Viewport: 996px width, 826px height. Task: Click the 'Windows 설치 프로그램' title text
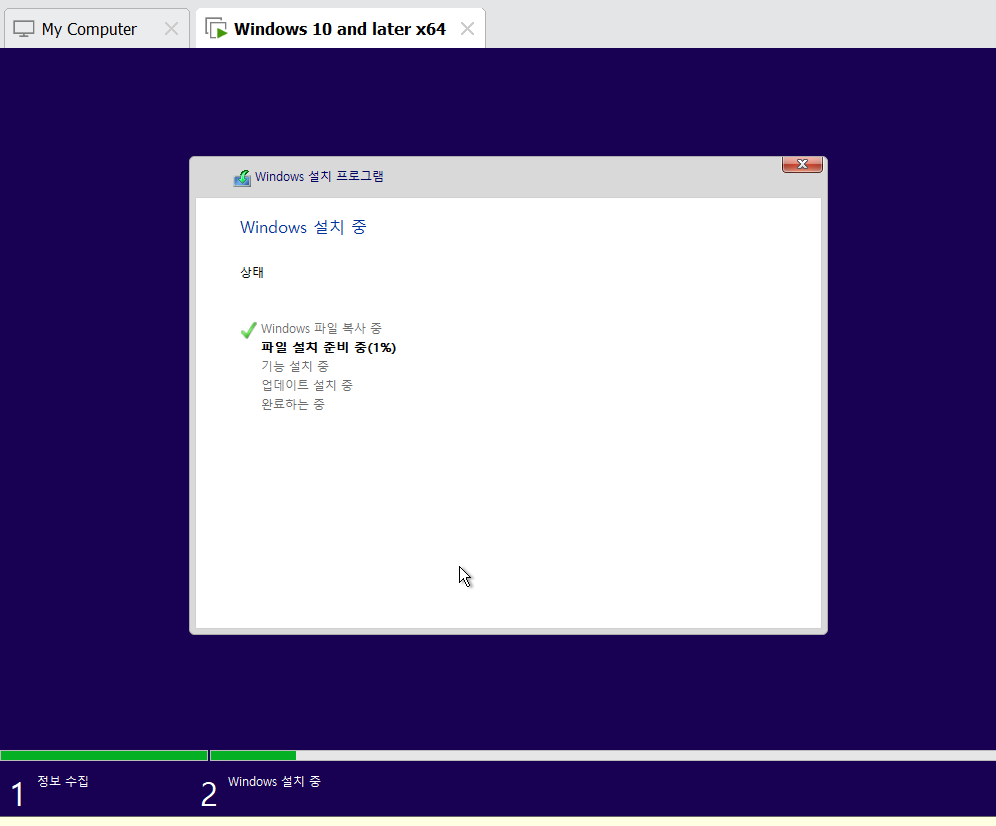click(x=319, y=176)
